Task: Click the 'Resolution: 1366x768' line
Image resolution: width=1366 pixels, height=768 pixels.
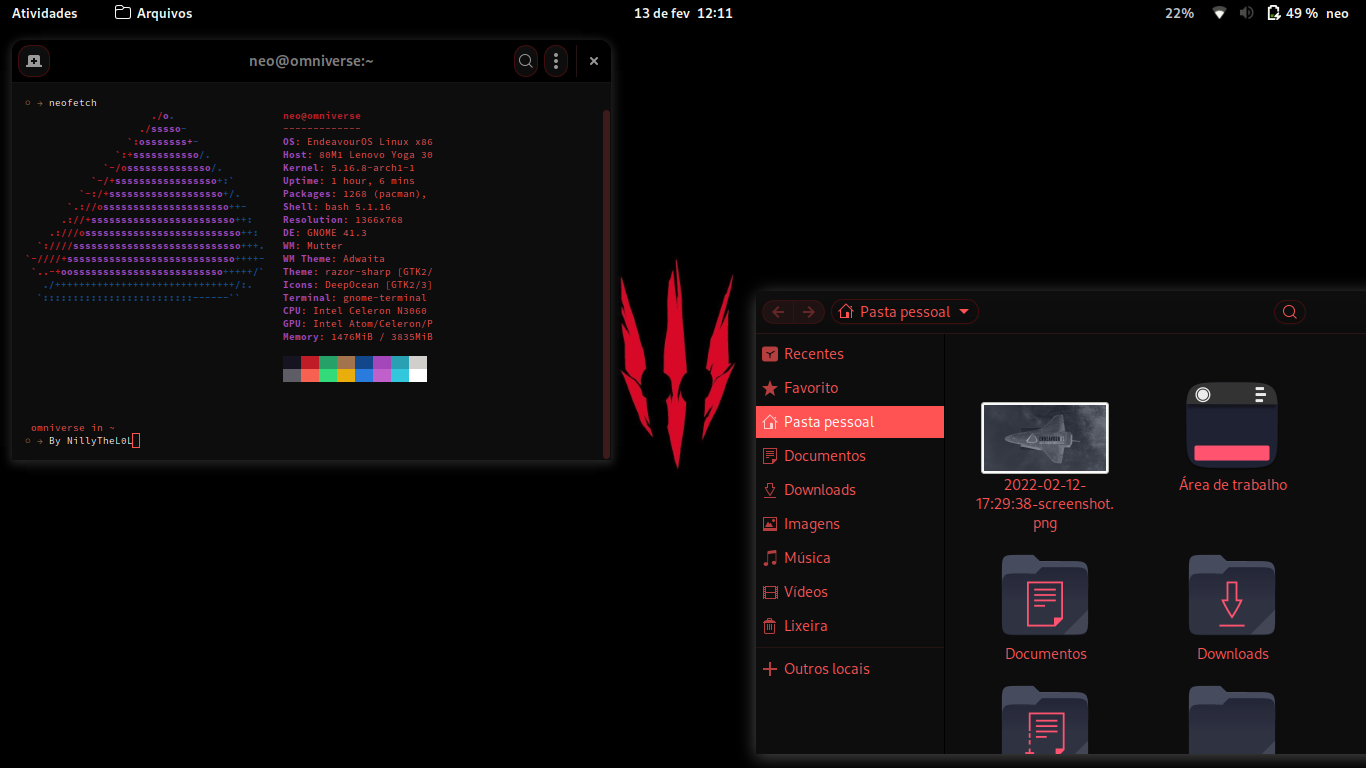Action: pyautogui.click(x=343, y=220)
